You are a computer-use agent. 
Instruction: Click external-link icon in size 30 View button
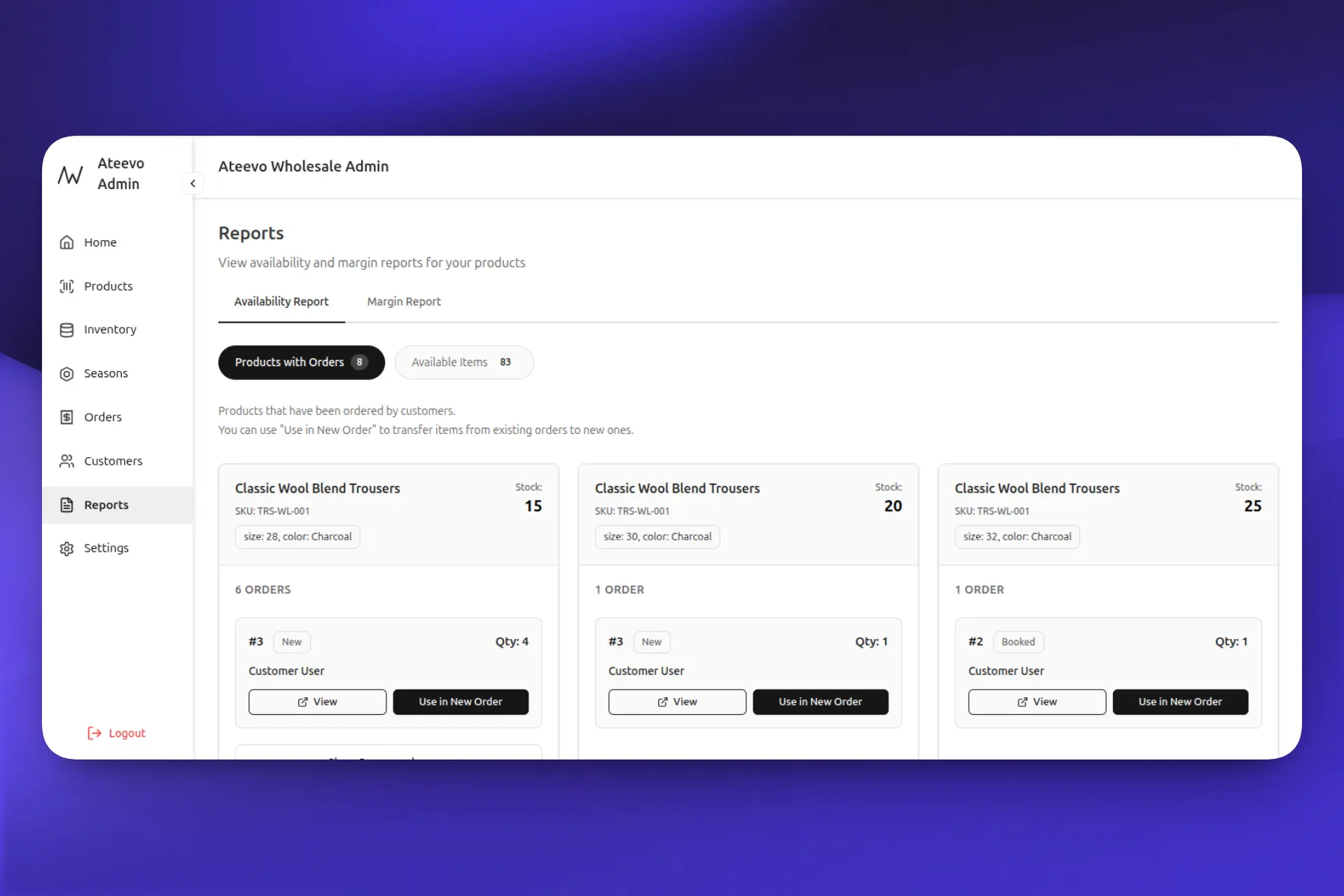pos(662,702)
